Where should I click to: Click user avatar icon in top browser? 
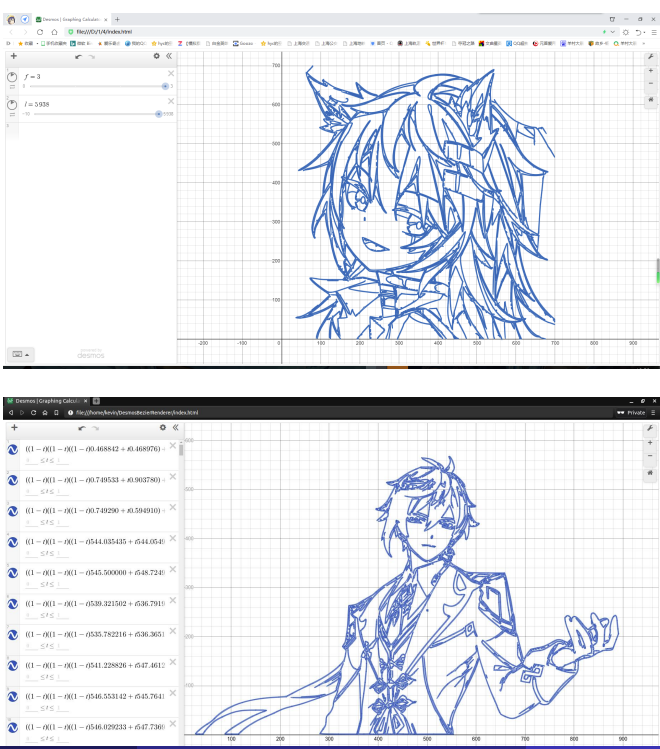tap(11, 20)
